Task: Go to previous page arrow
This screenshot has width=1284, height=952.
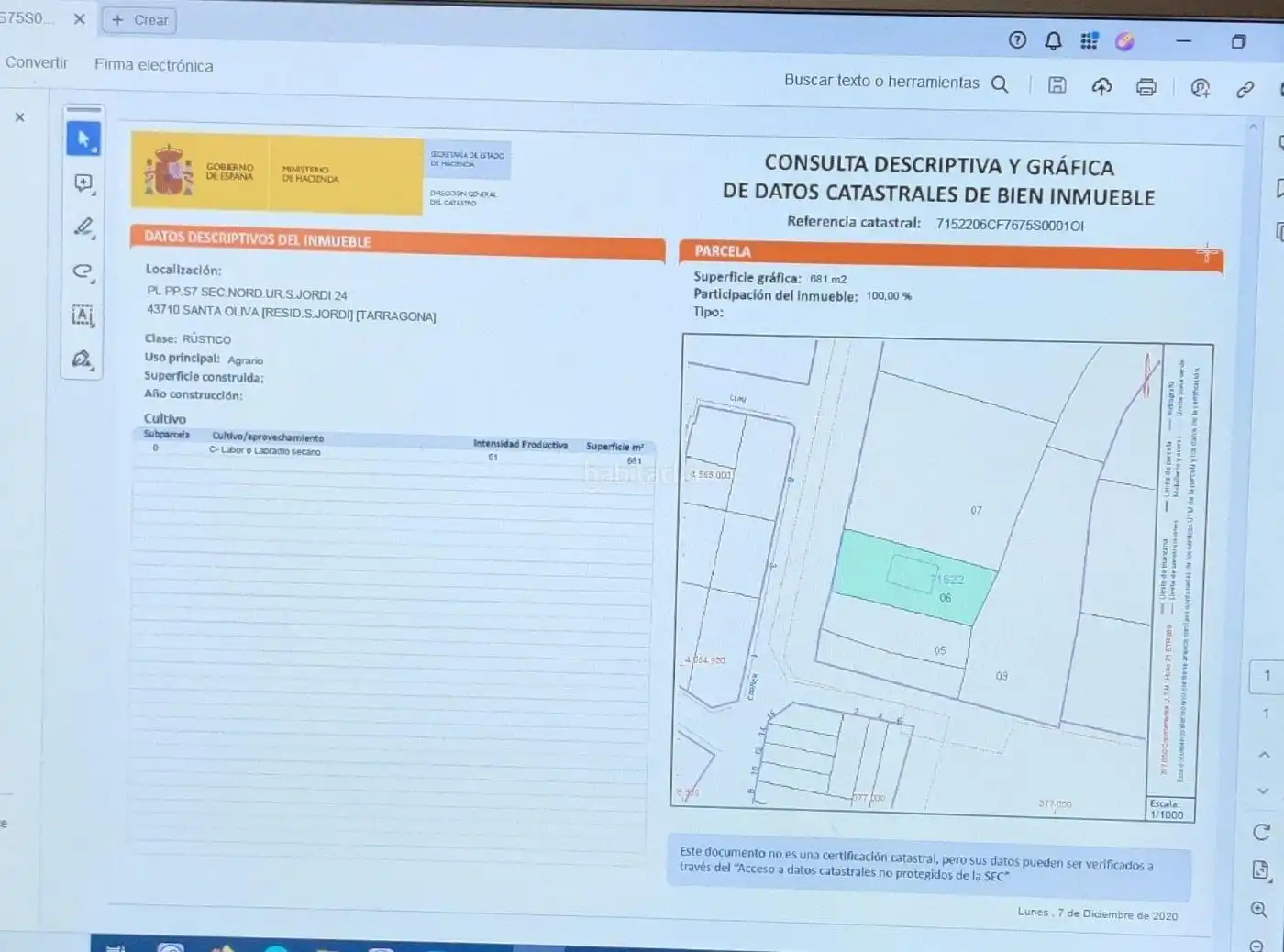Action: point(1264,755)
